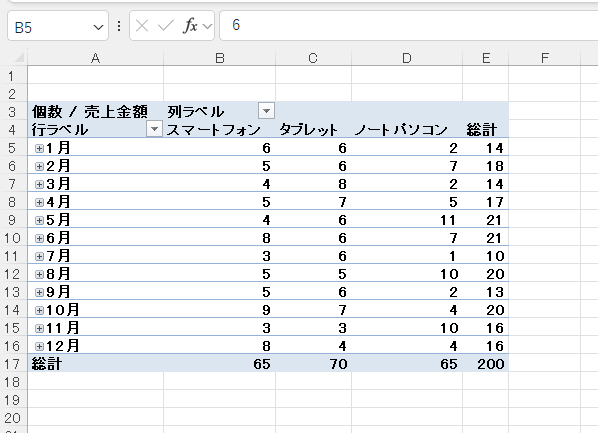Open the Name Box dropdown arrow
Viewport: 598px width, 433px height.
click(x=98, y=27)
